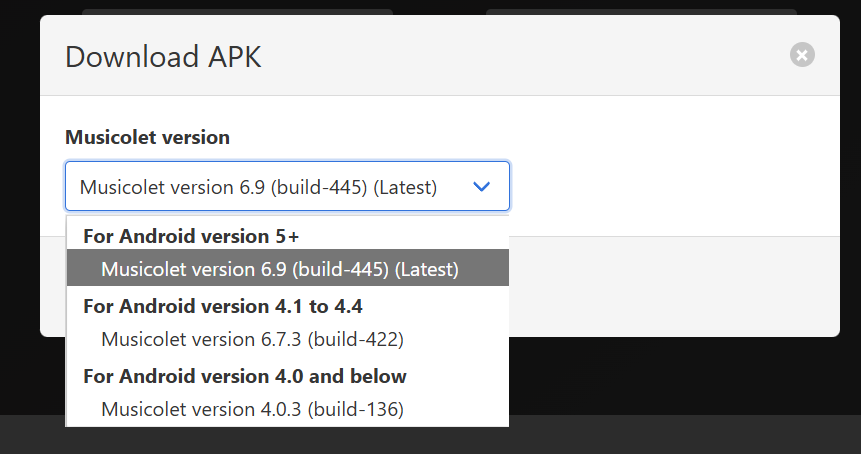Pick Musicolet version 4.0.3 (build-136)
This screenshot has height=454, width=861.
pyautogui.click(x=288, y=409)
